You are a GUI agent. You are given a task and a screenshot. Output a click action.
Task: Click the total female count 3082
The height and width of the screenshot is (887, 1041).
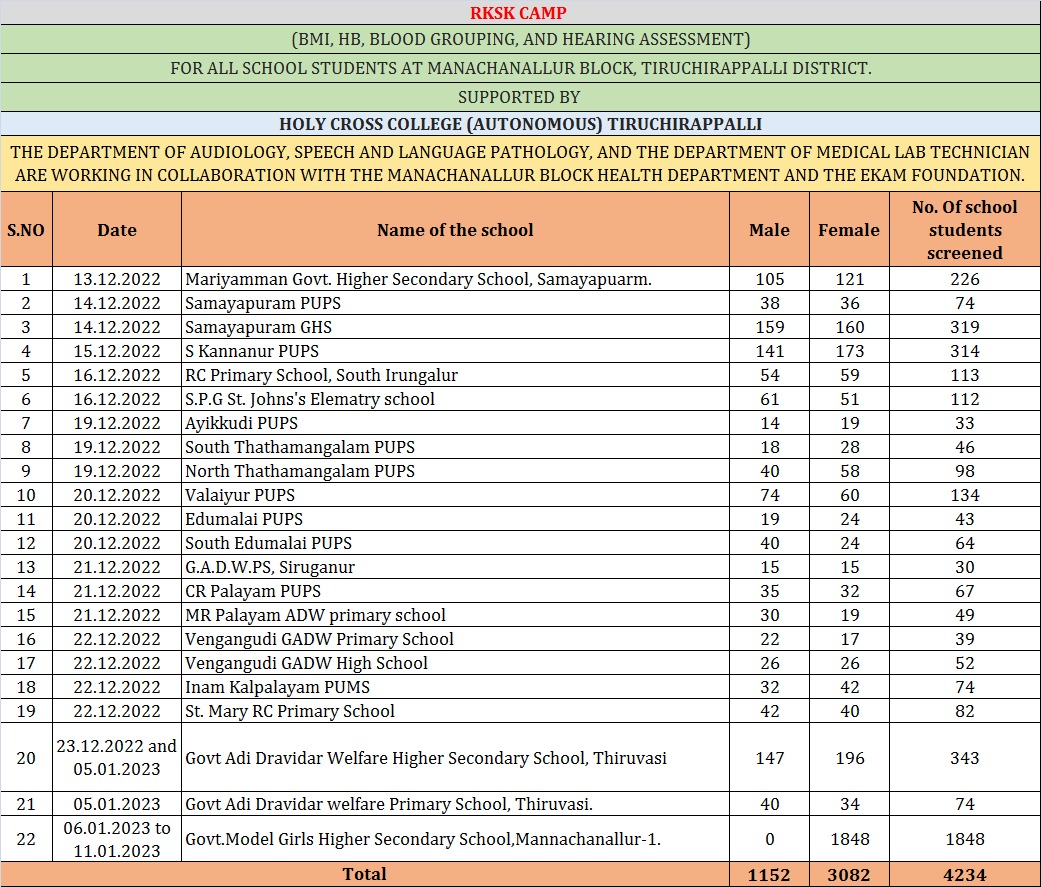849,874
